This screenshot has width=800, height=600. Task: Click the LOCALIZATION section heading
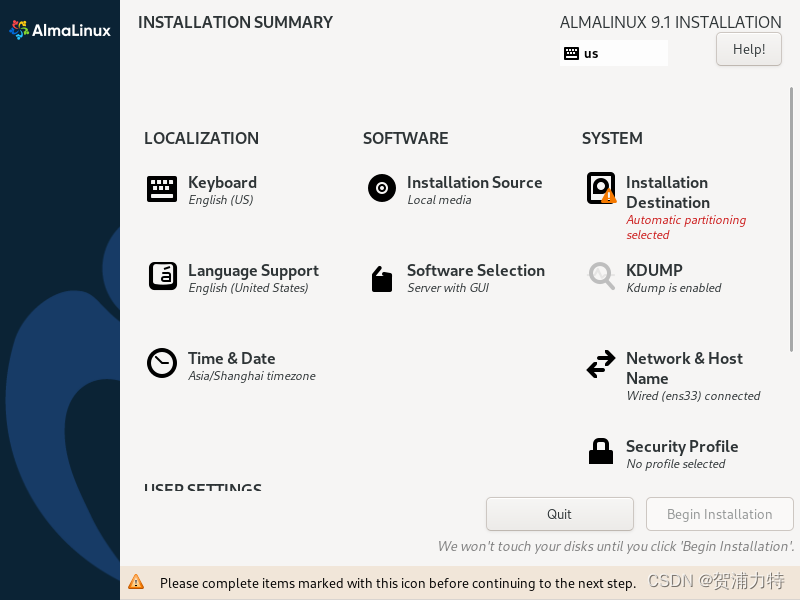202,138
